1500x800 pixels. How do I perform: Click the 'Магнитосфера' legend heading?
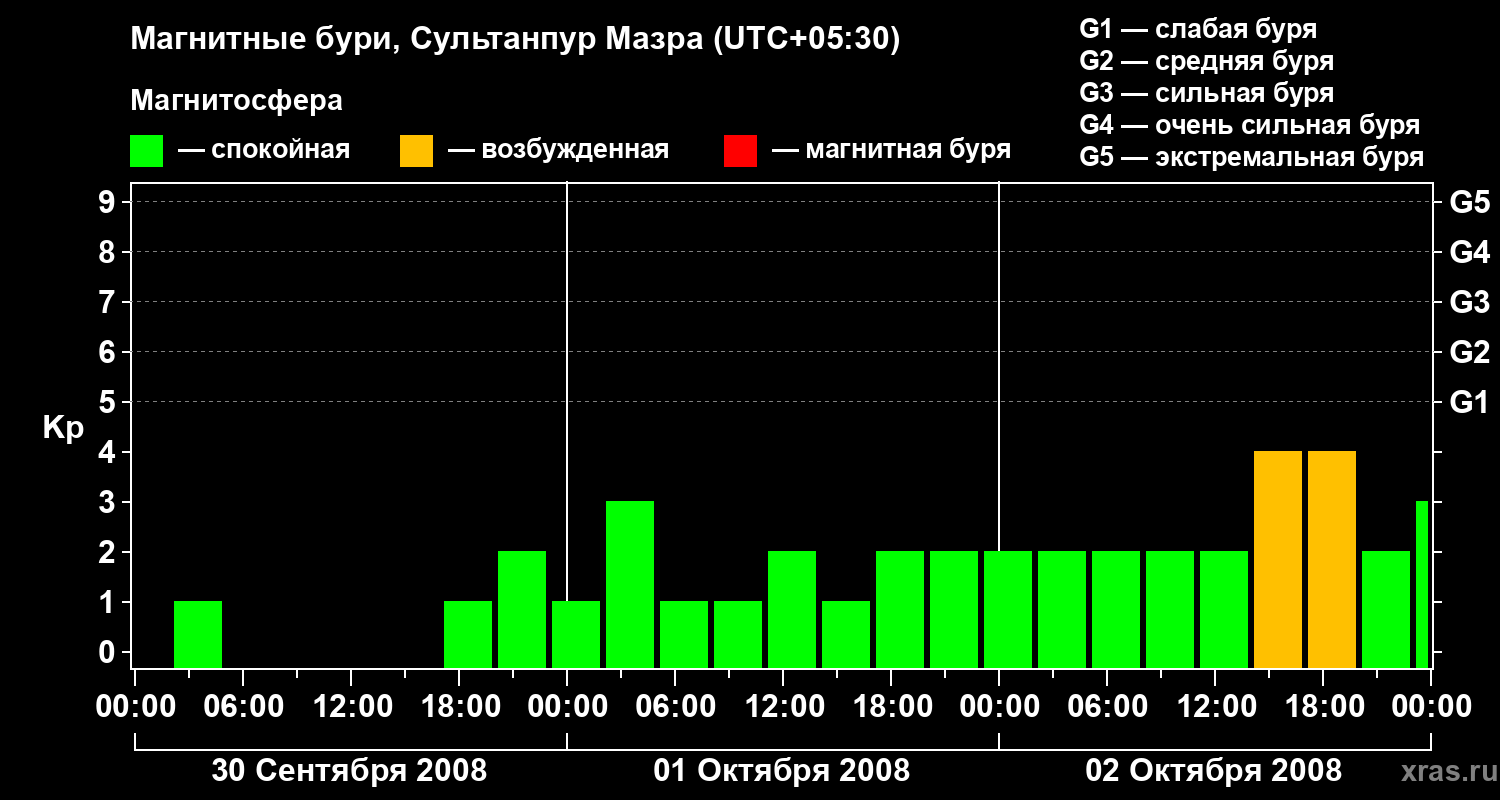coord(237,101)
